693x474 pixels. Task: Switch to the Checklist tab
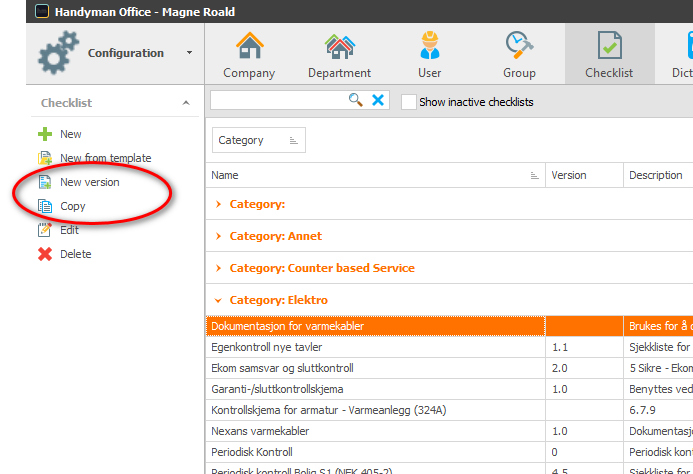point(609,54)
